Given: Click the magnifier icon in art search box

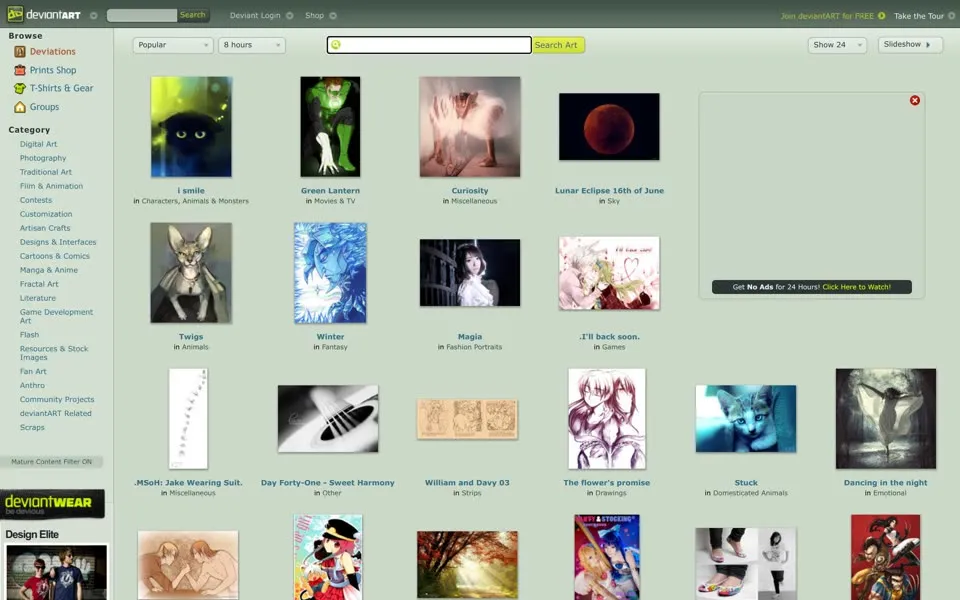Looking at the screenshot, I should pos(336,45).
